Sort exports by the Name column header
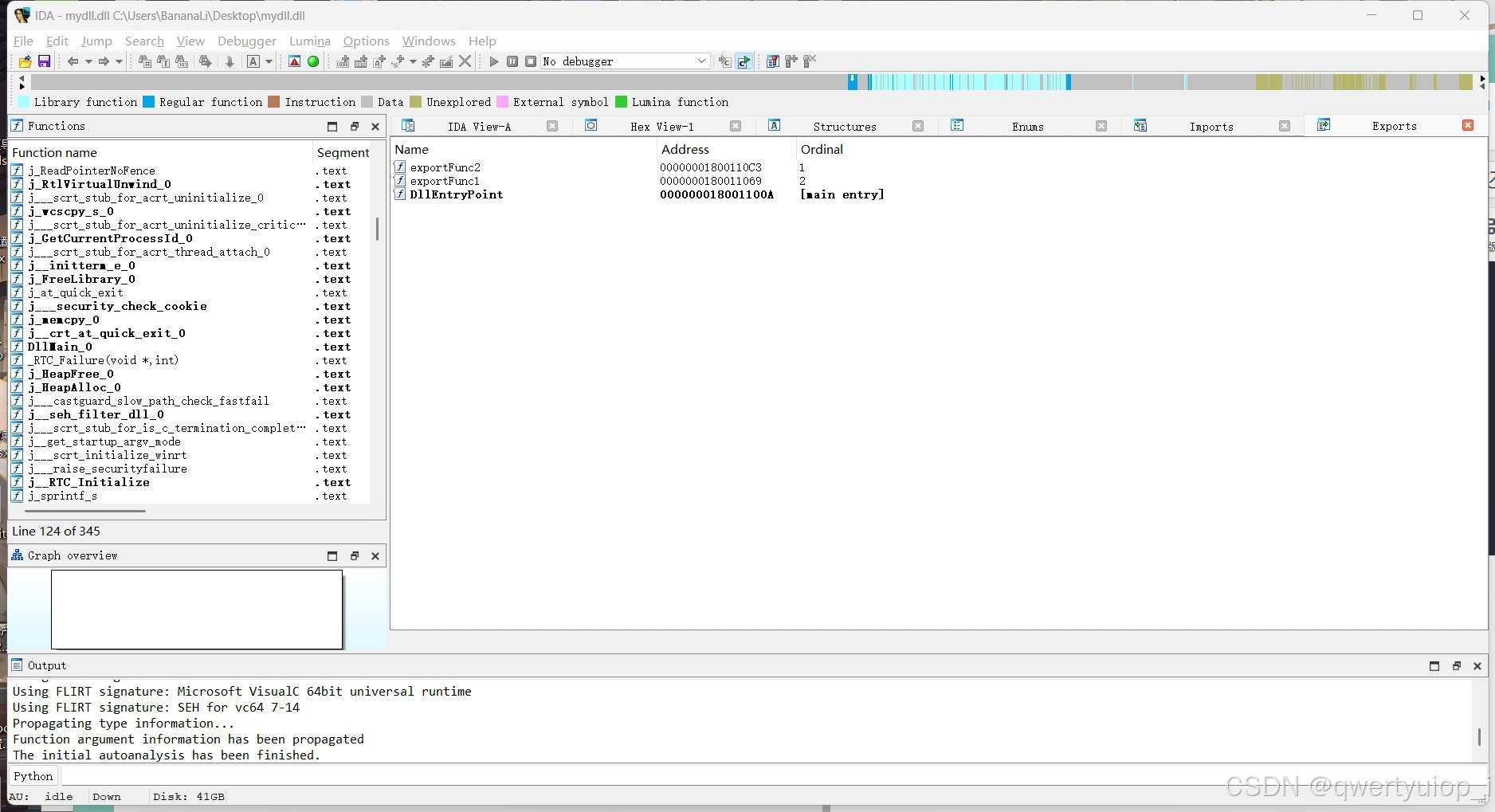The image size is (1495, 812). pos(524,149)
